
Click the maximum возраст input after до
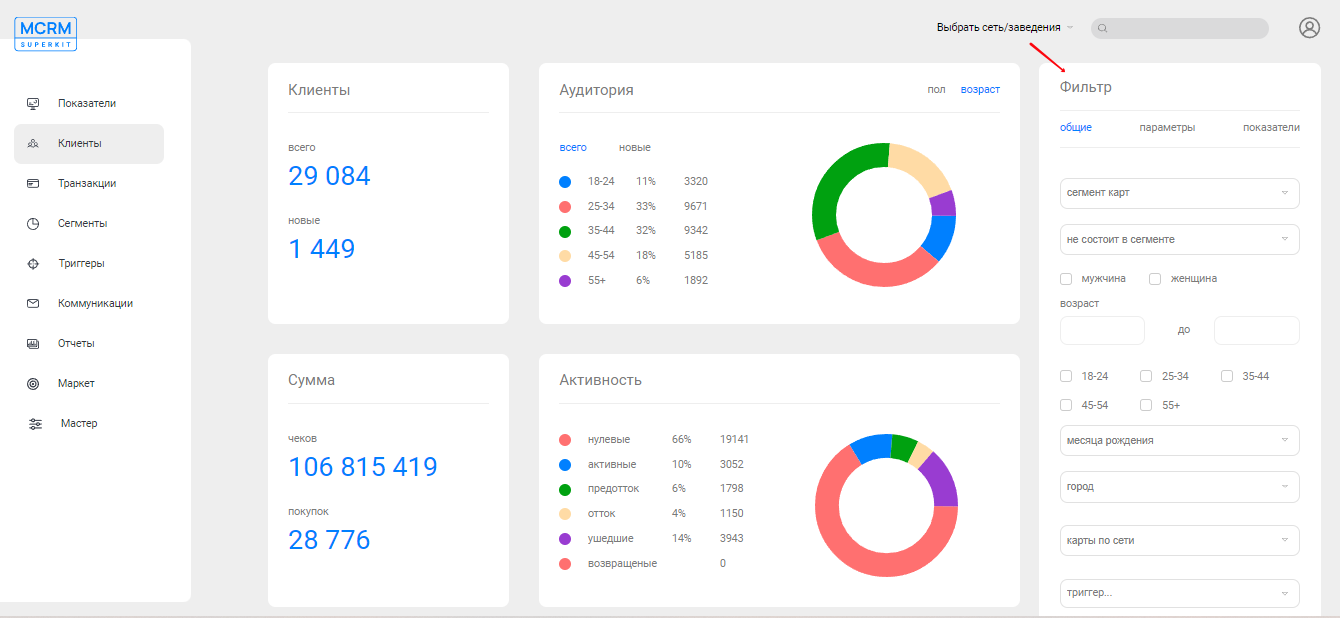pos(1257,330)
